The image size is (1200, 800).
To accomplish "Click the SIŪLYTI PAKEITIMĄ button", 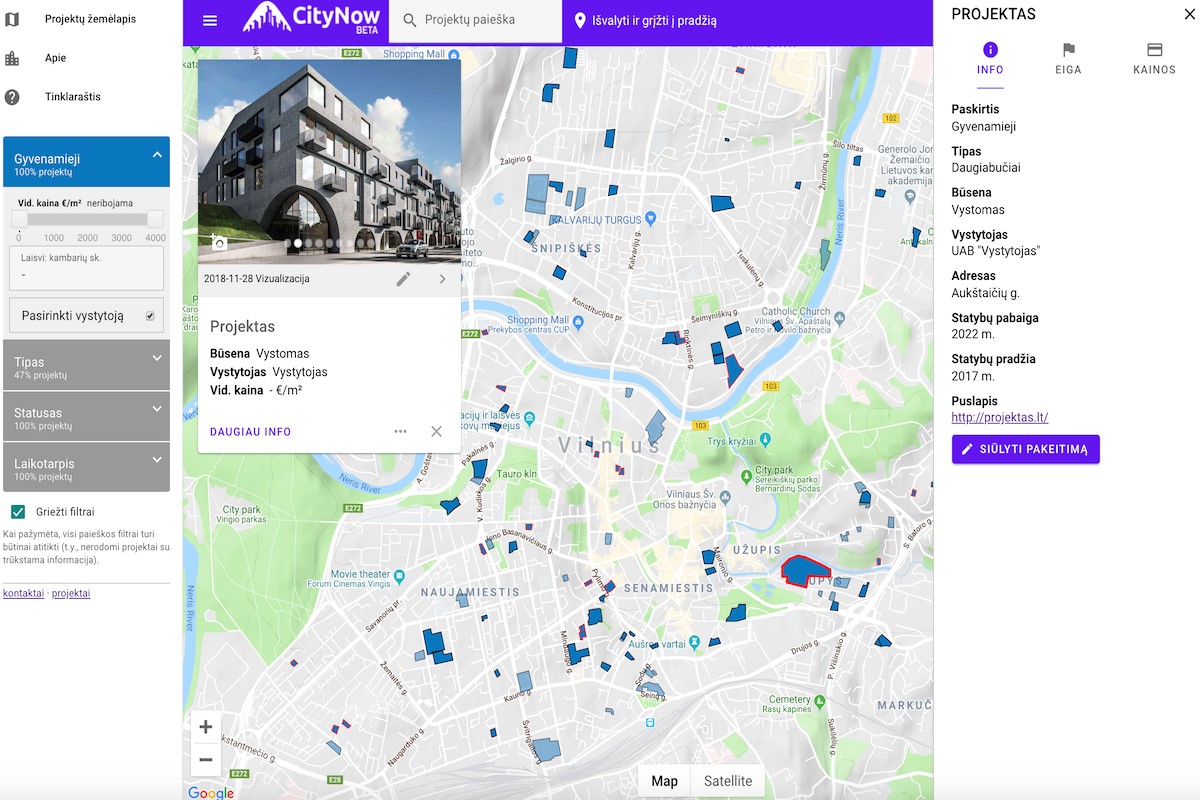I will 1026,449.
